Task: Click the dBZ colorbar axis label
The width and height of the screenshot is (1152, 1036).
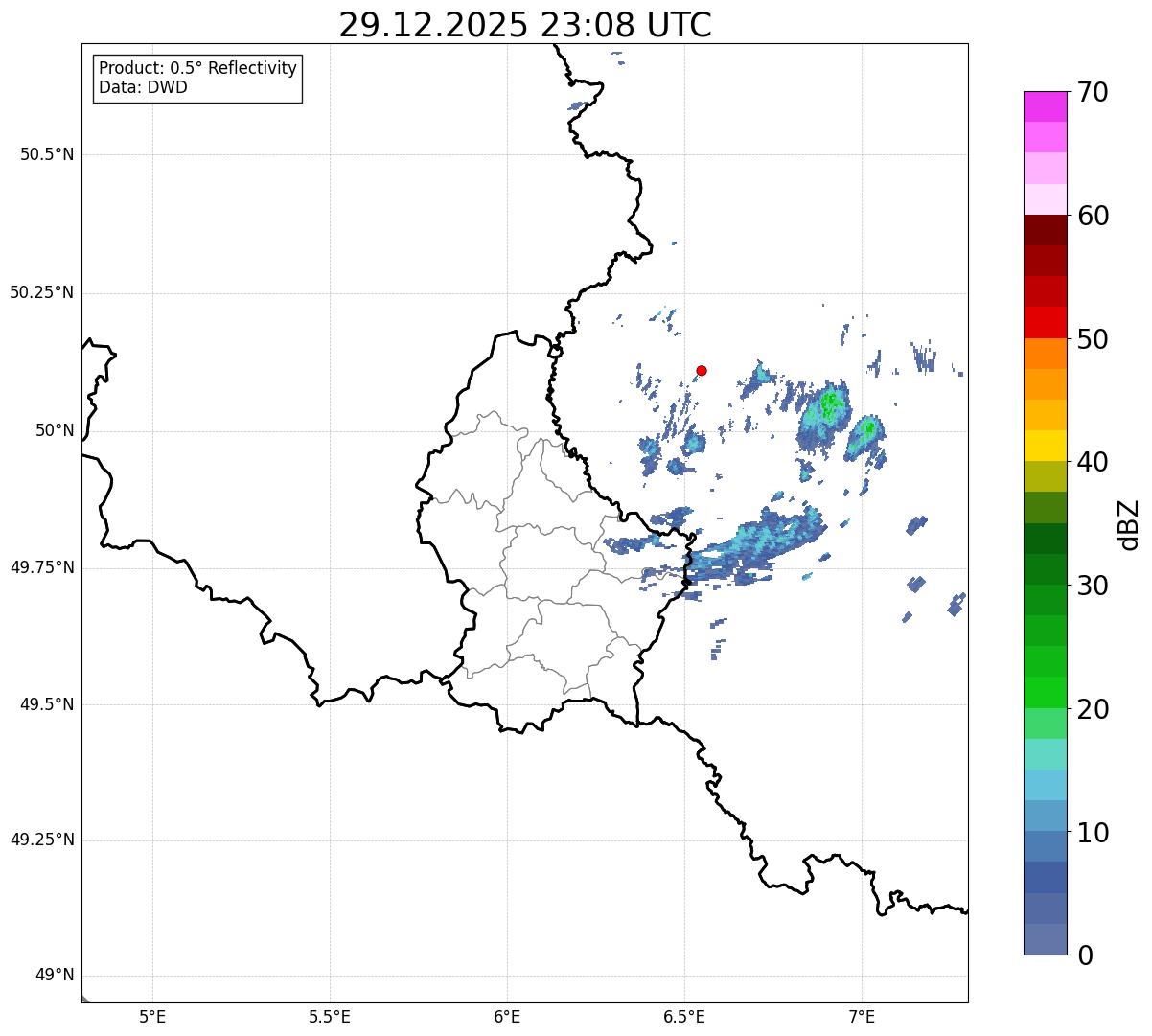Action: [x=1129, y=524]
